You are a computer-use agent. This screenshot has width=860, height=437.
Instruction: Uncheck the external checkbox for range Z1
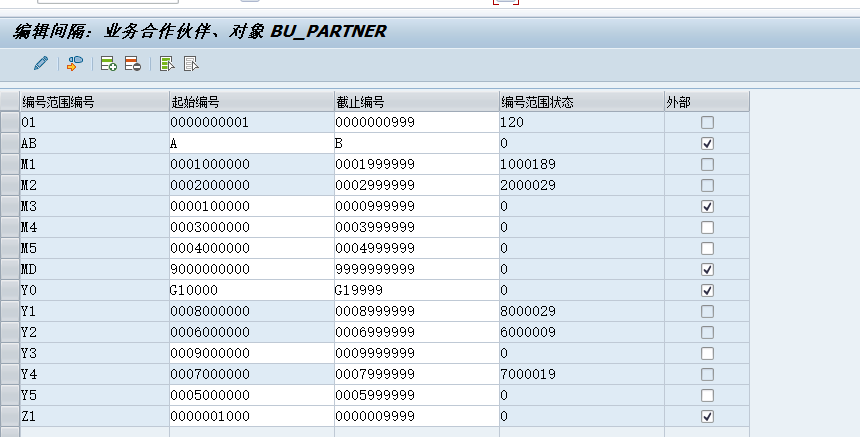coord(708,416)
